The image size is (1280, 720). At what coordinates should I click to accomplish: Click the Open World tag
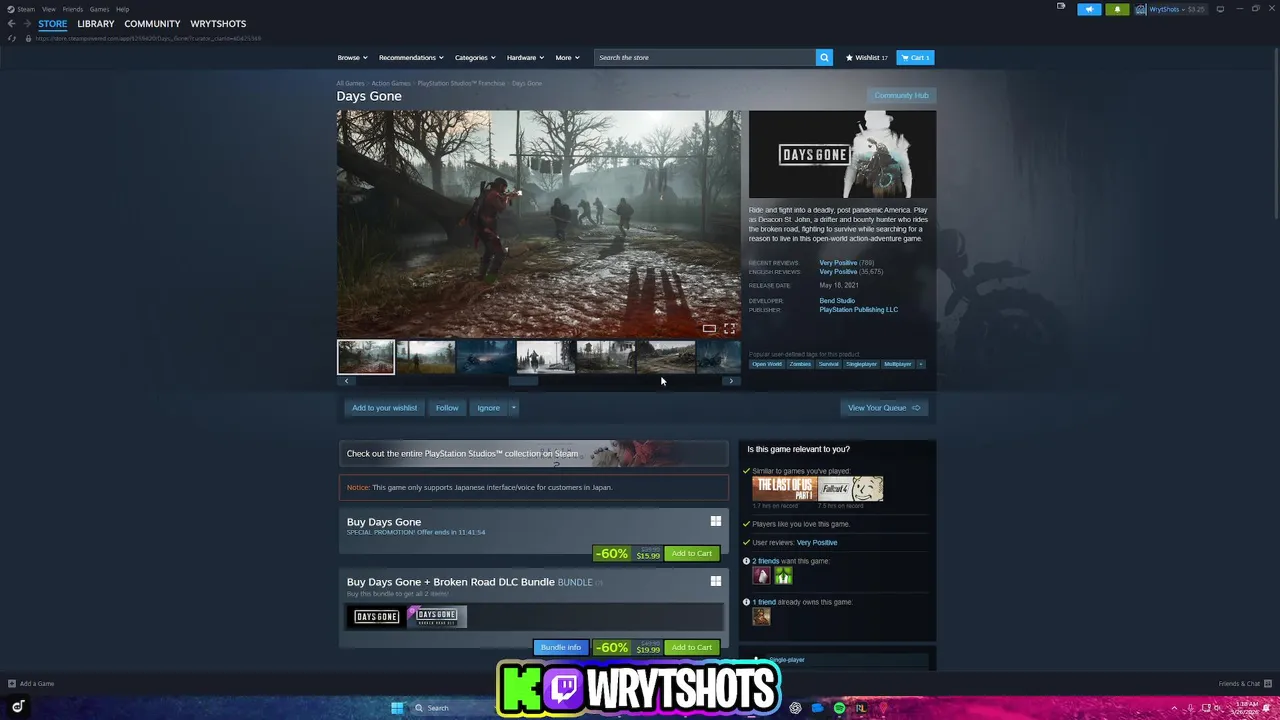[767, 364]
